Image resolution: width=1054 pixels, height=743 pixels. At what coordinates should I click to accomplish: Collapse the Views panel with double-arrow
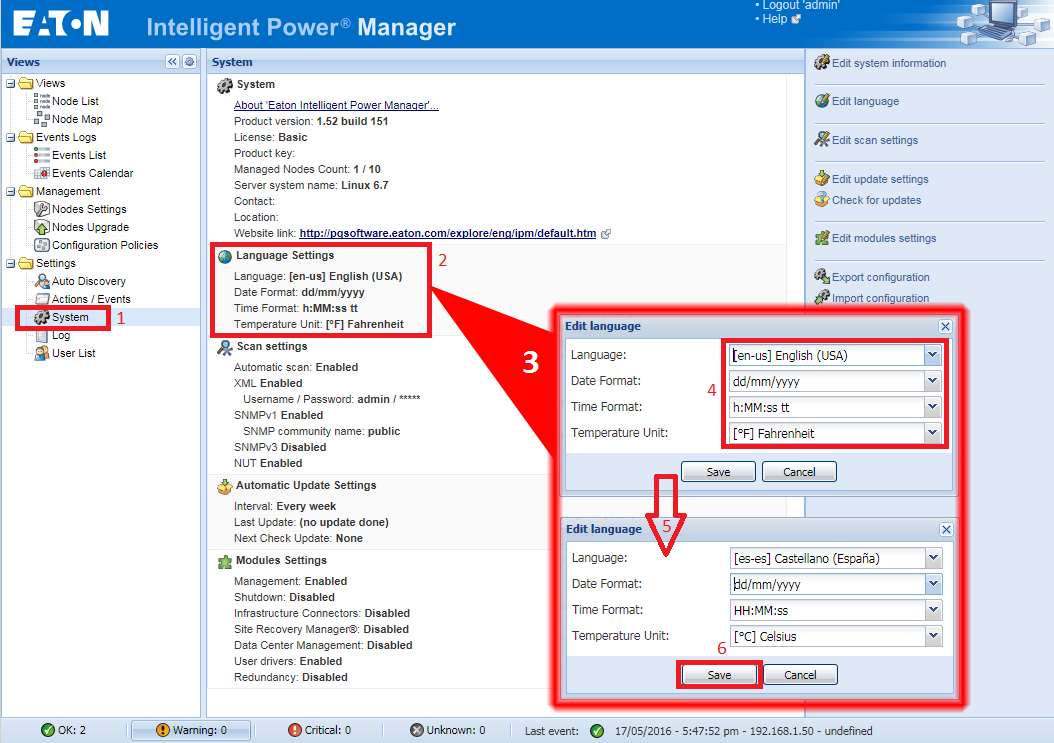[171, 61]
